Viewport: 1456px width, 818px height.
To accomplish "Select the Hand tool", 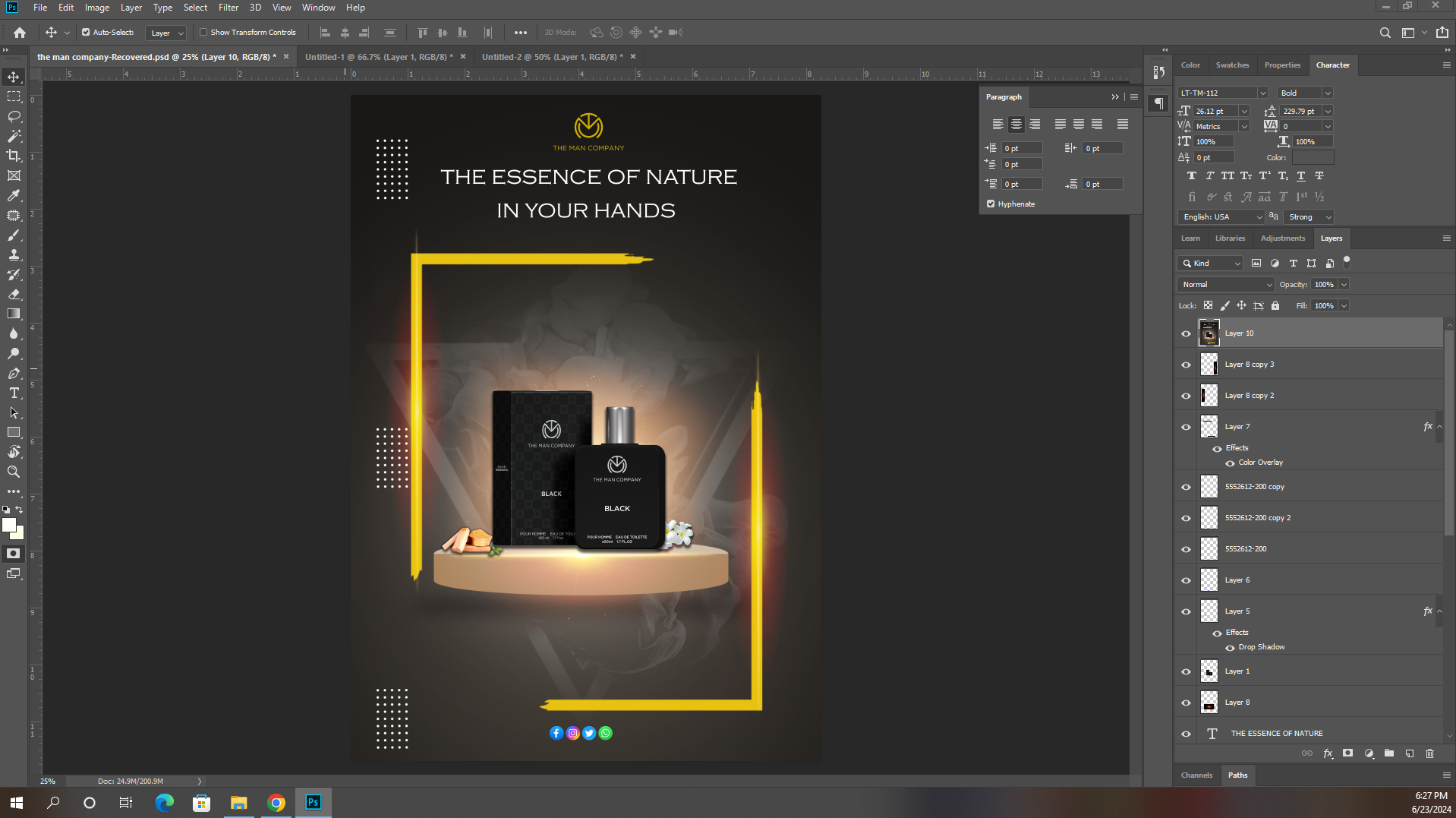I will (x=14, y=452).
